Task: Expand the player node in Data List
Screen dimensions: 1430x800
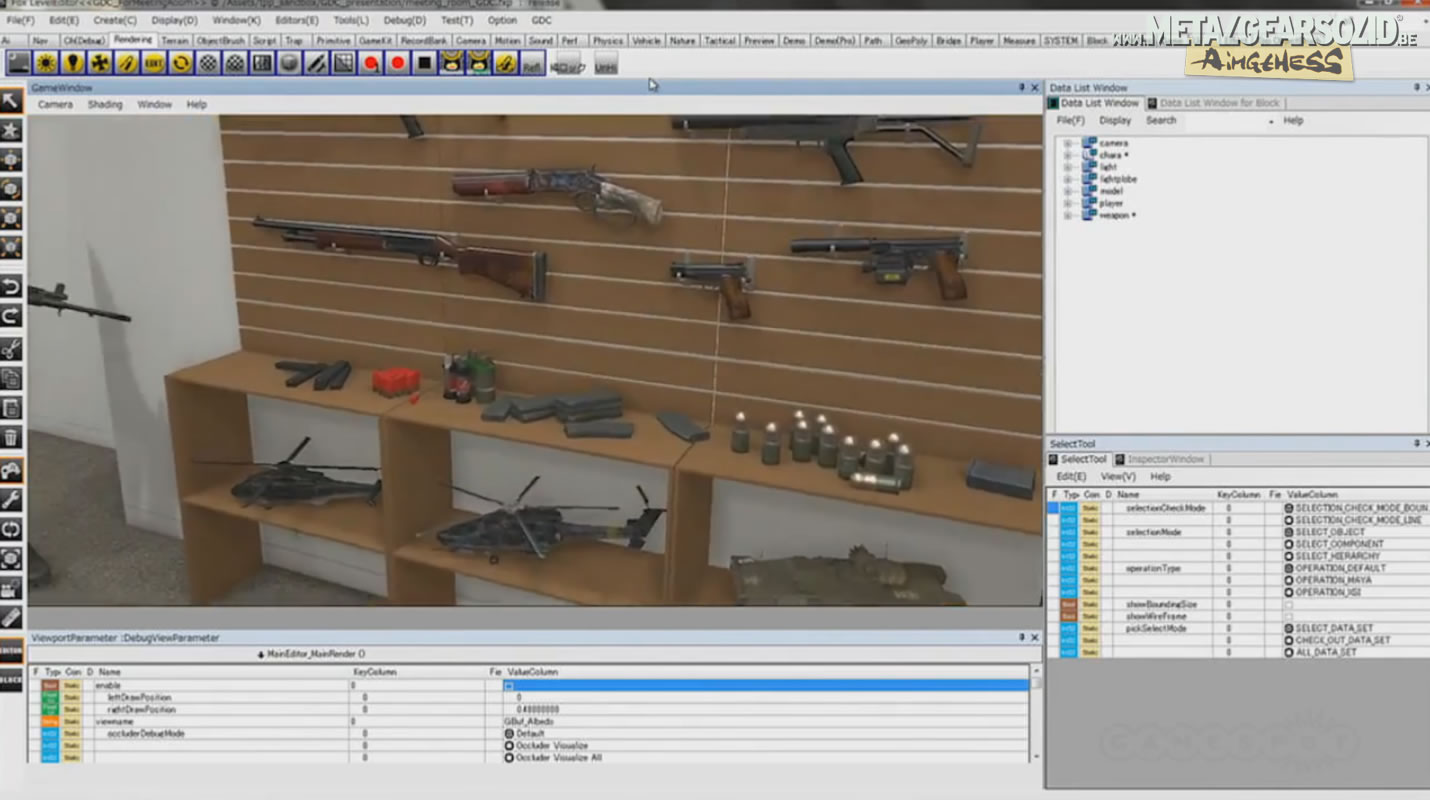Action: (x=1068, y=203)
